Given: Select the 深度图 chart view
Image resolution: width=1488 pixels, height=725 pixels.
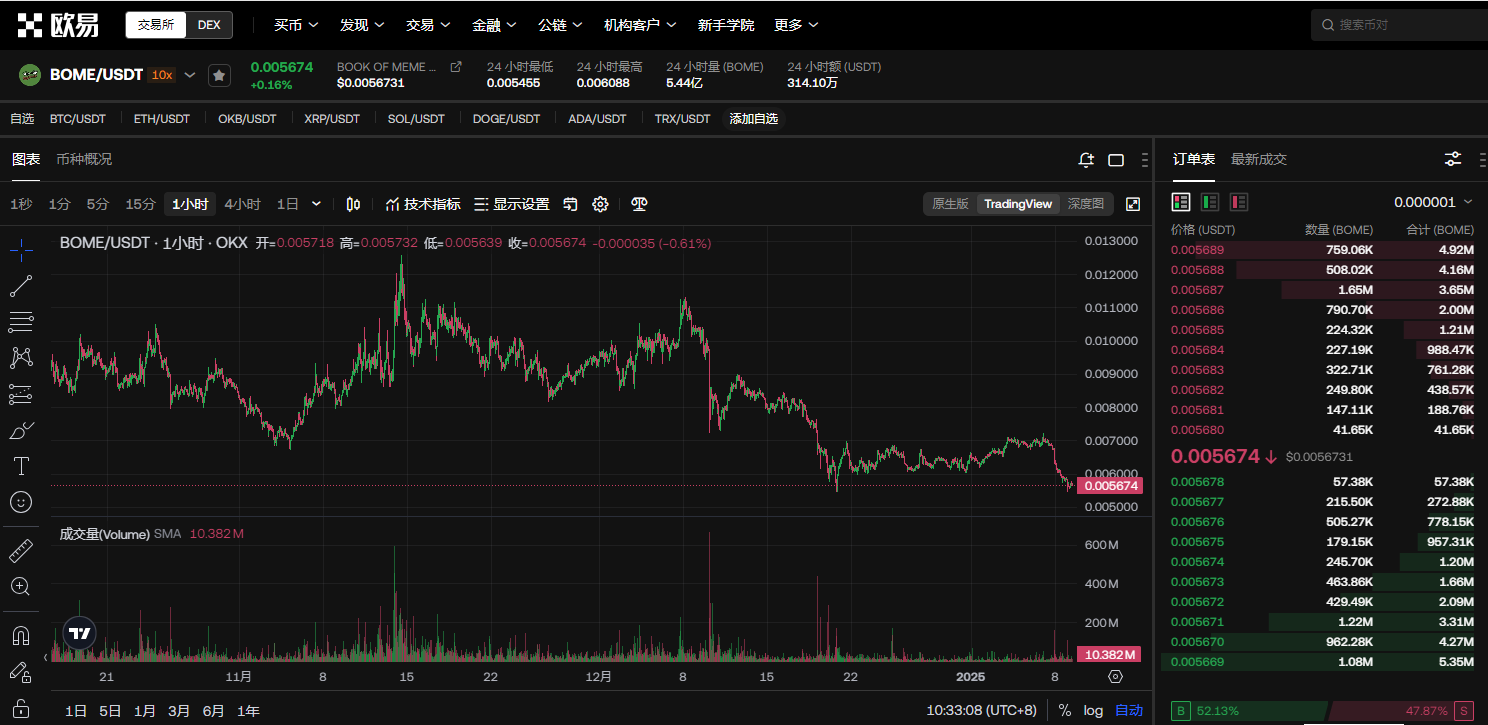Looking at the screenshot, I should [x=1085, y=204].
